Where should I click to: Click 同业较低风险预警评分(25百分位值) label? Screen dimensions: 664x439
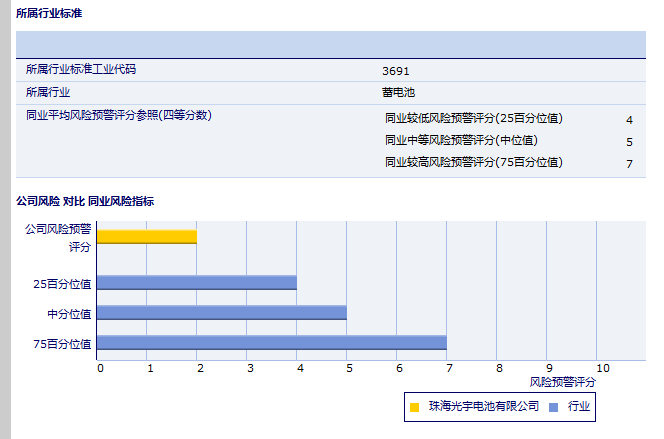coord(474,118)
